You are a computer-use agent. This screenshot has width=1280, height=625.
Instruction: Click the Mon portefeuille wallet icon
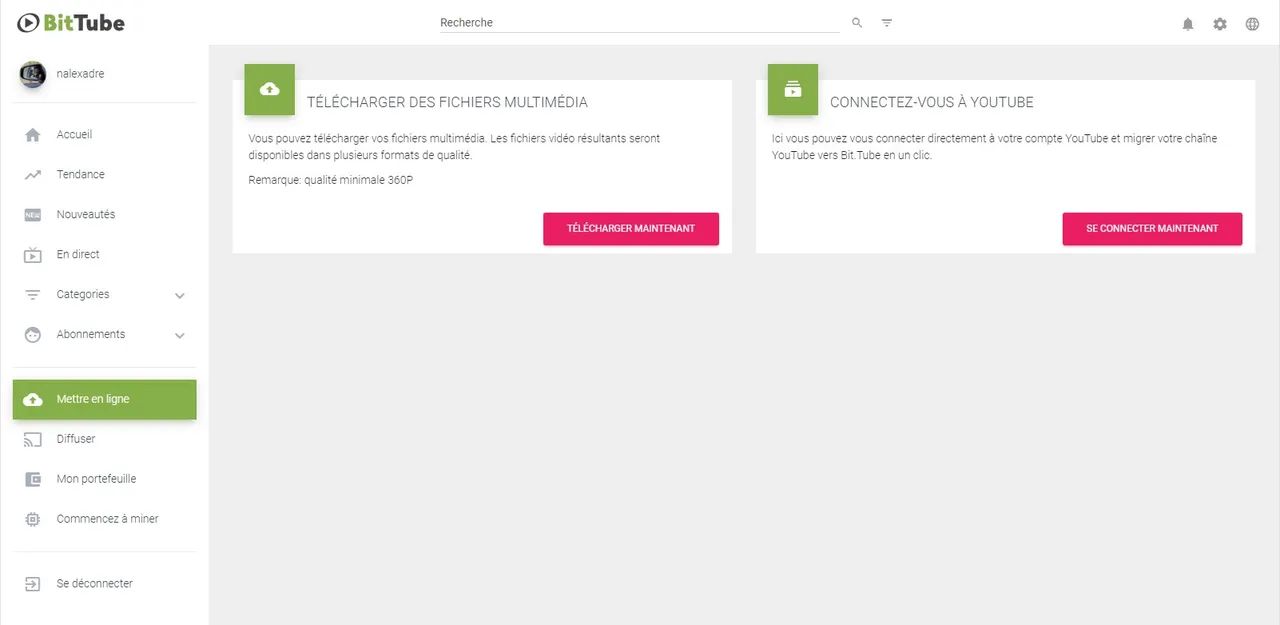[33, 479]
